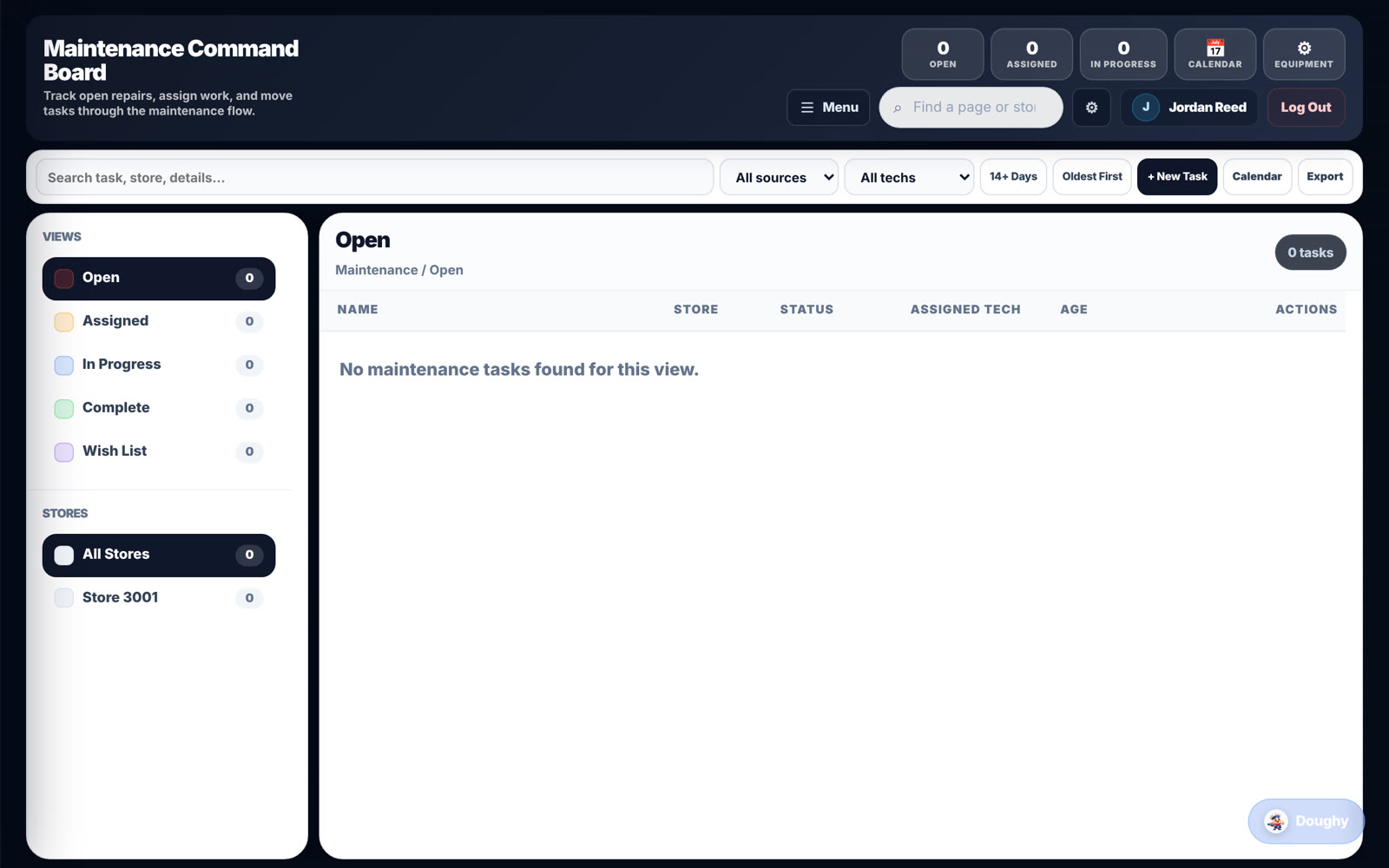This screenshot has width=1389, height=868.
Task: Click the NAME column header
Action: 358,309
